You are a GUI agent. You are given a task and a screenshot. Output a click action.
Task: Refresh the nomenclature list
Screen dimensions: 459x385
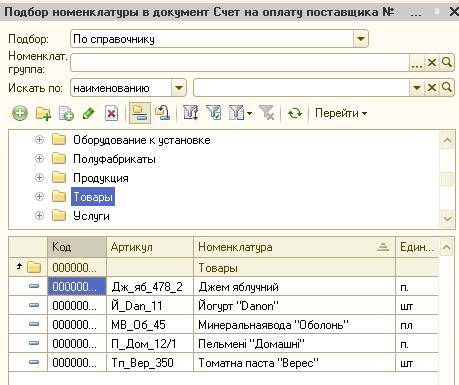[x=295, y=113]
